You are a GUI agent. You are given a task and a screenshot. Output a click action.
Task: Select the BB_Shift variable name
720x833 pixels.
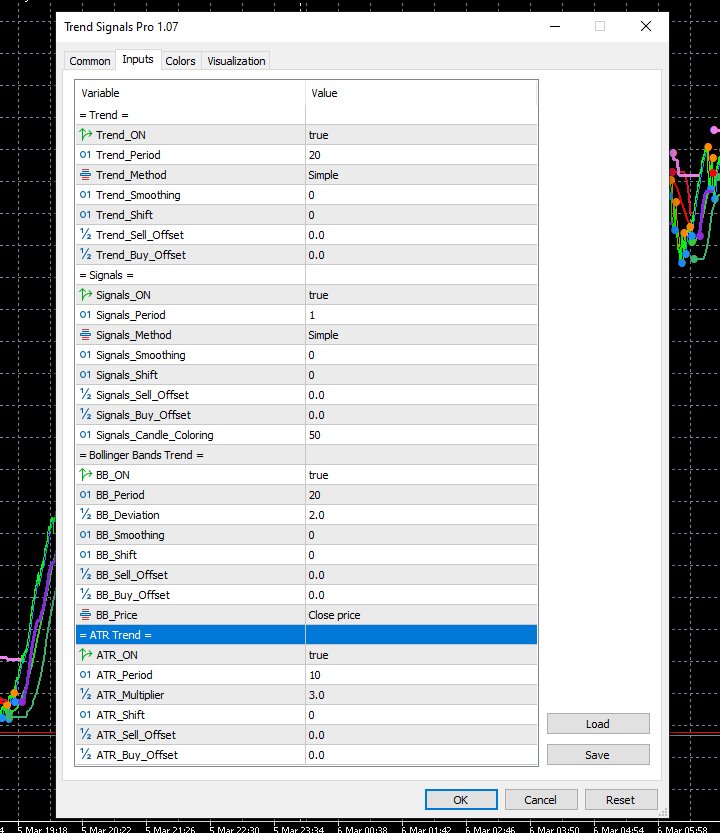[116, 555]
